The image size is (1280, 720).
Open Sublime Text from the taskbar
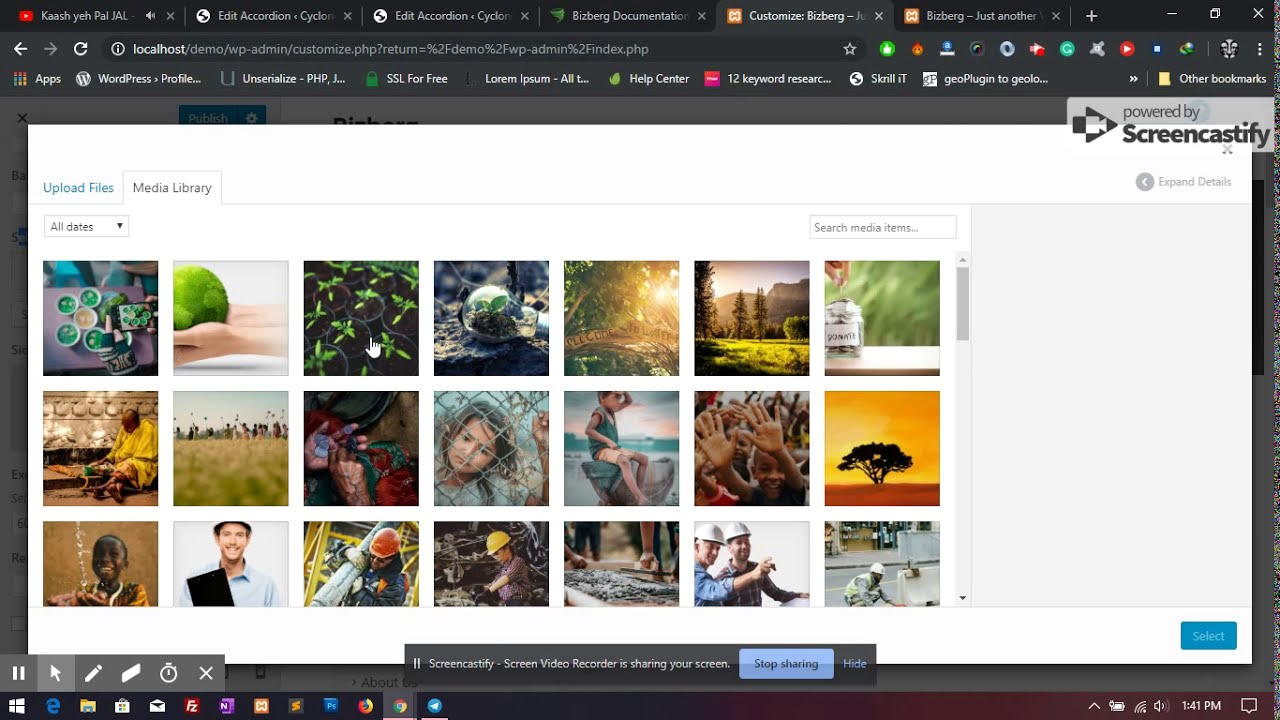click(296, 706)
